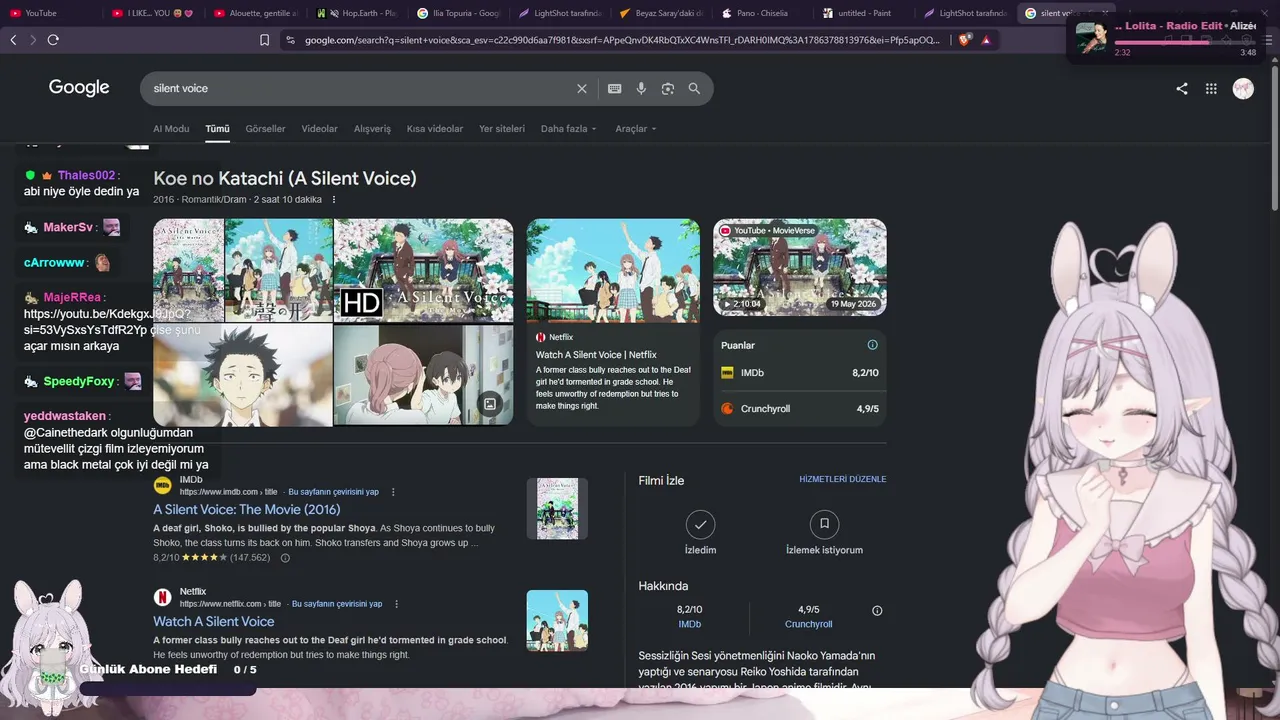Screen dimensions: 1280x720
Task: Open the image gallery icon on collage
Action: 490,404
